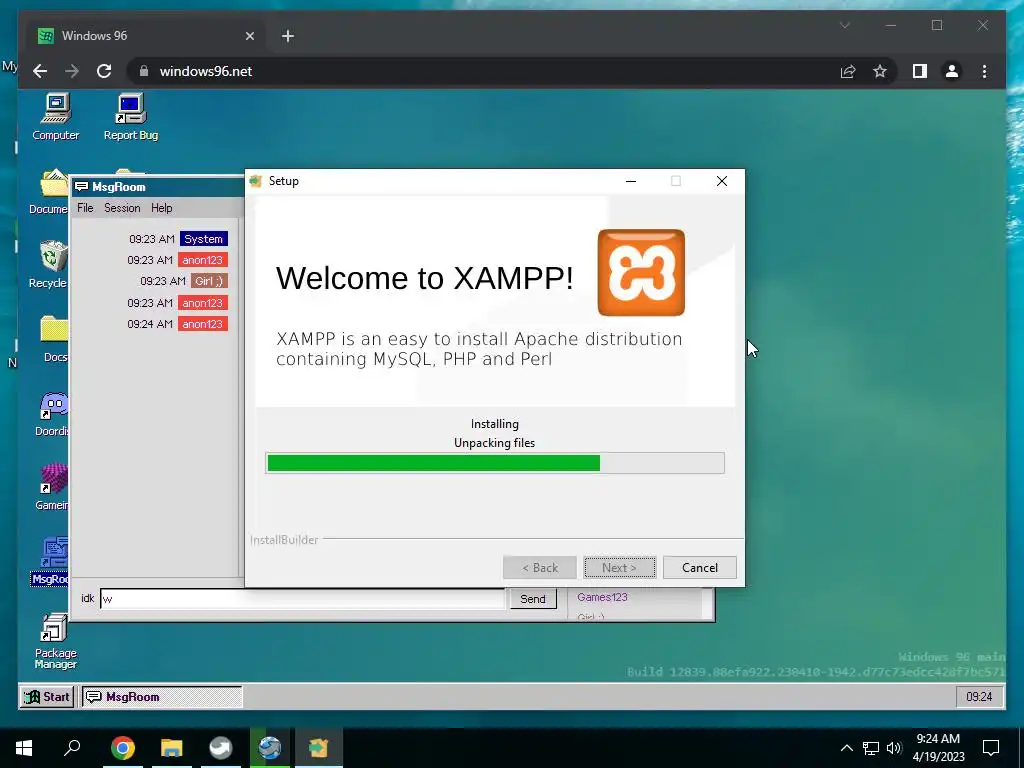Click the XAMPP installer taskbar icon

point(318,748)
